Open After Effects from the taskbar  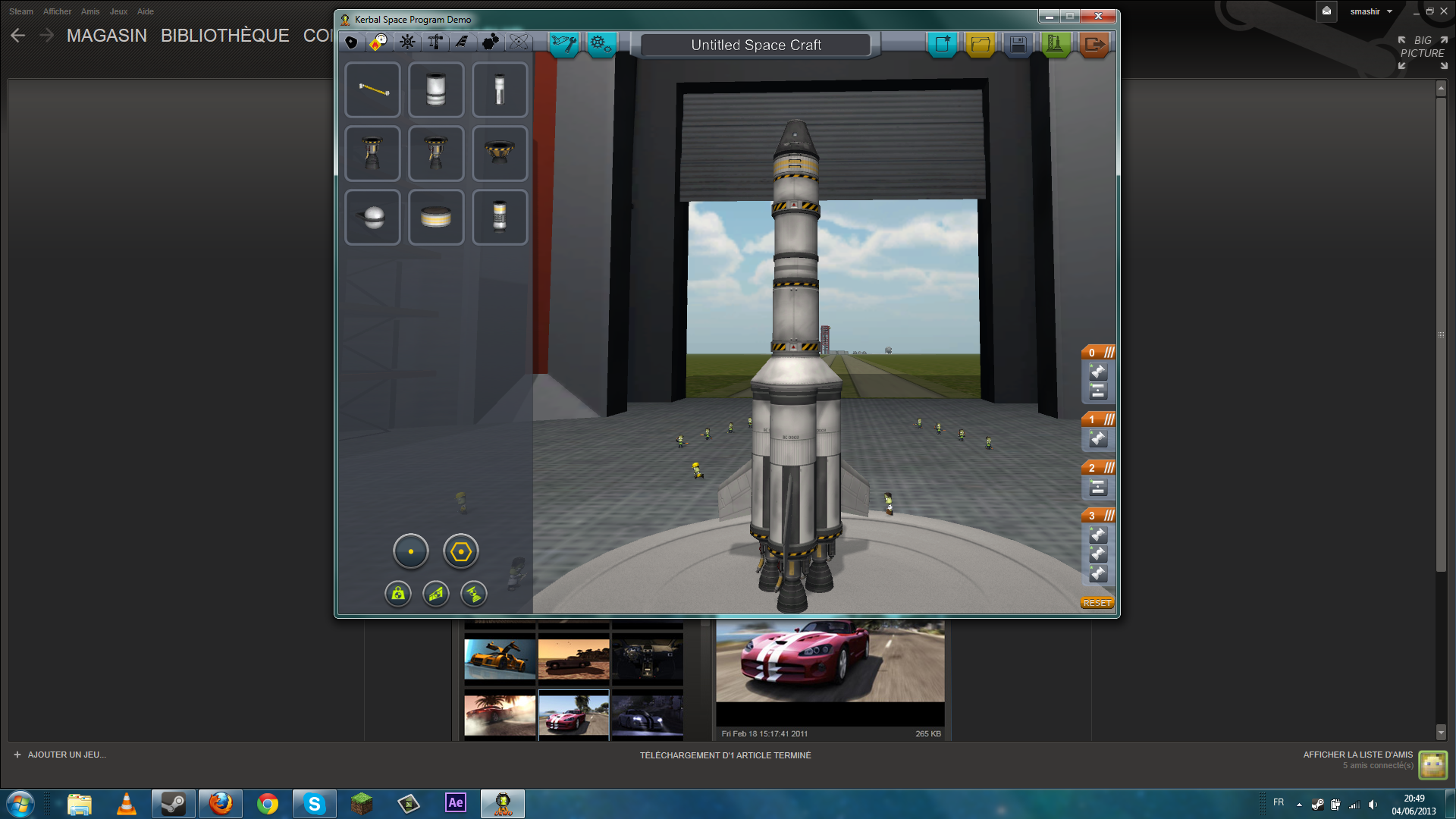click(x=456, y=803)
